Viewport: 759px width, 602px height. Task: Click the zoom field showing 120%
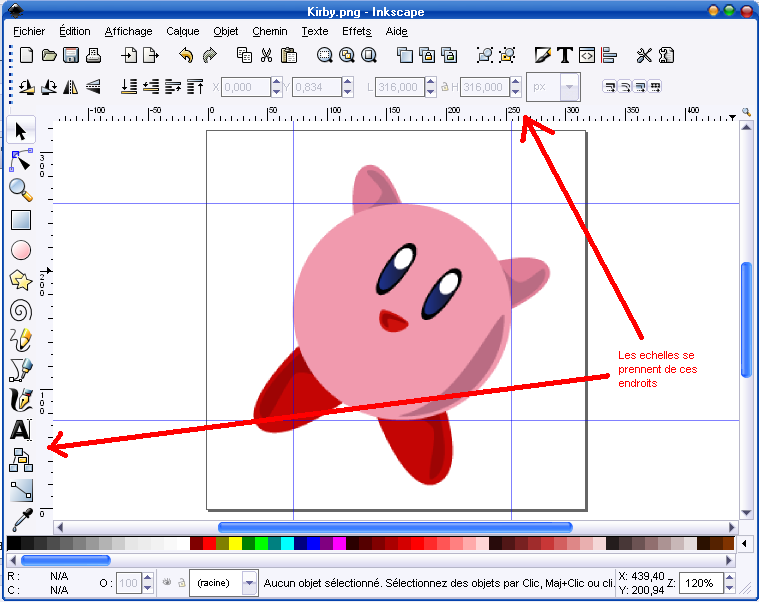(x=701, y=583)
